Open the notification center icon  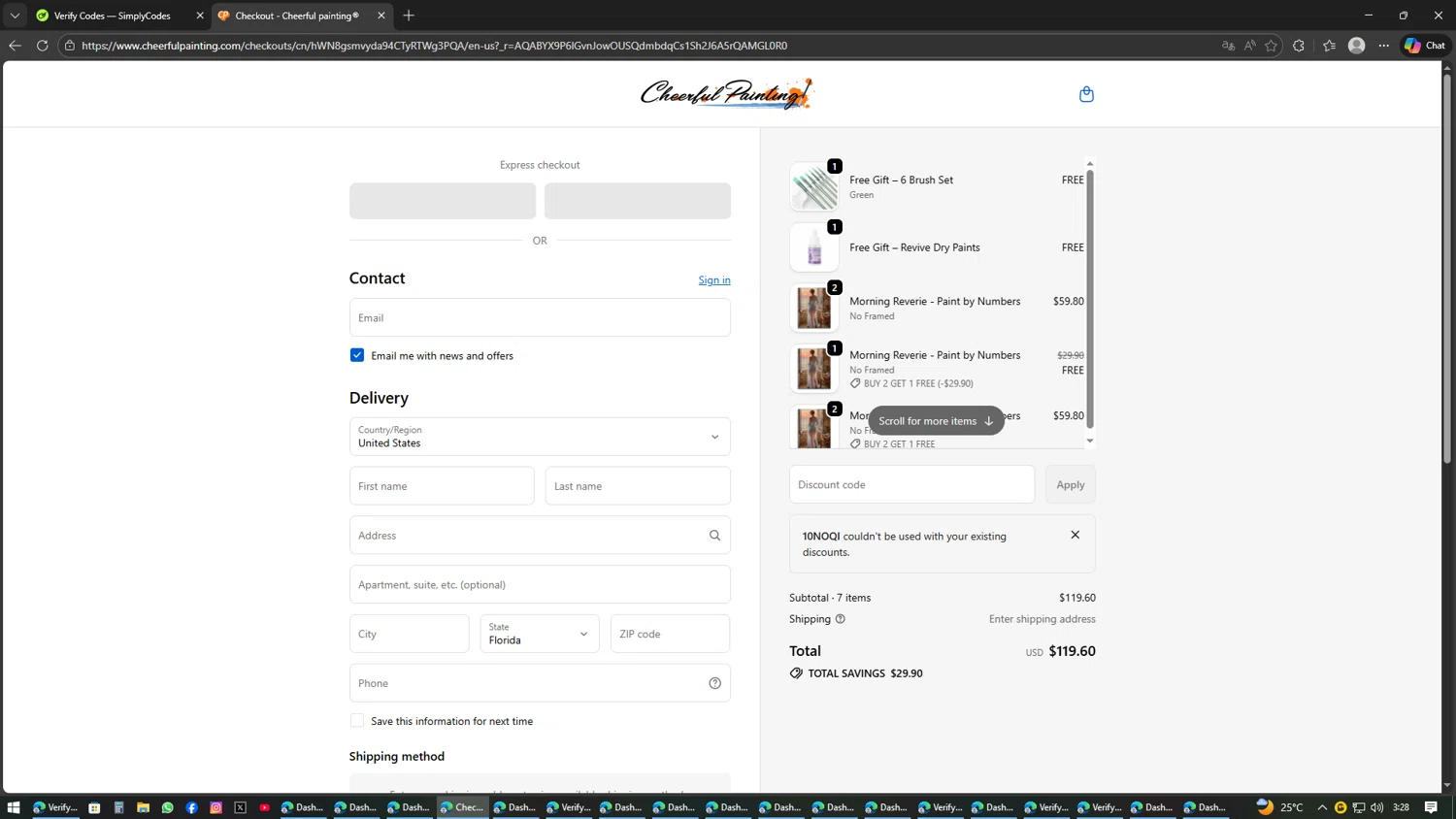(1431, 807)
